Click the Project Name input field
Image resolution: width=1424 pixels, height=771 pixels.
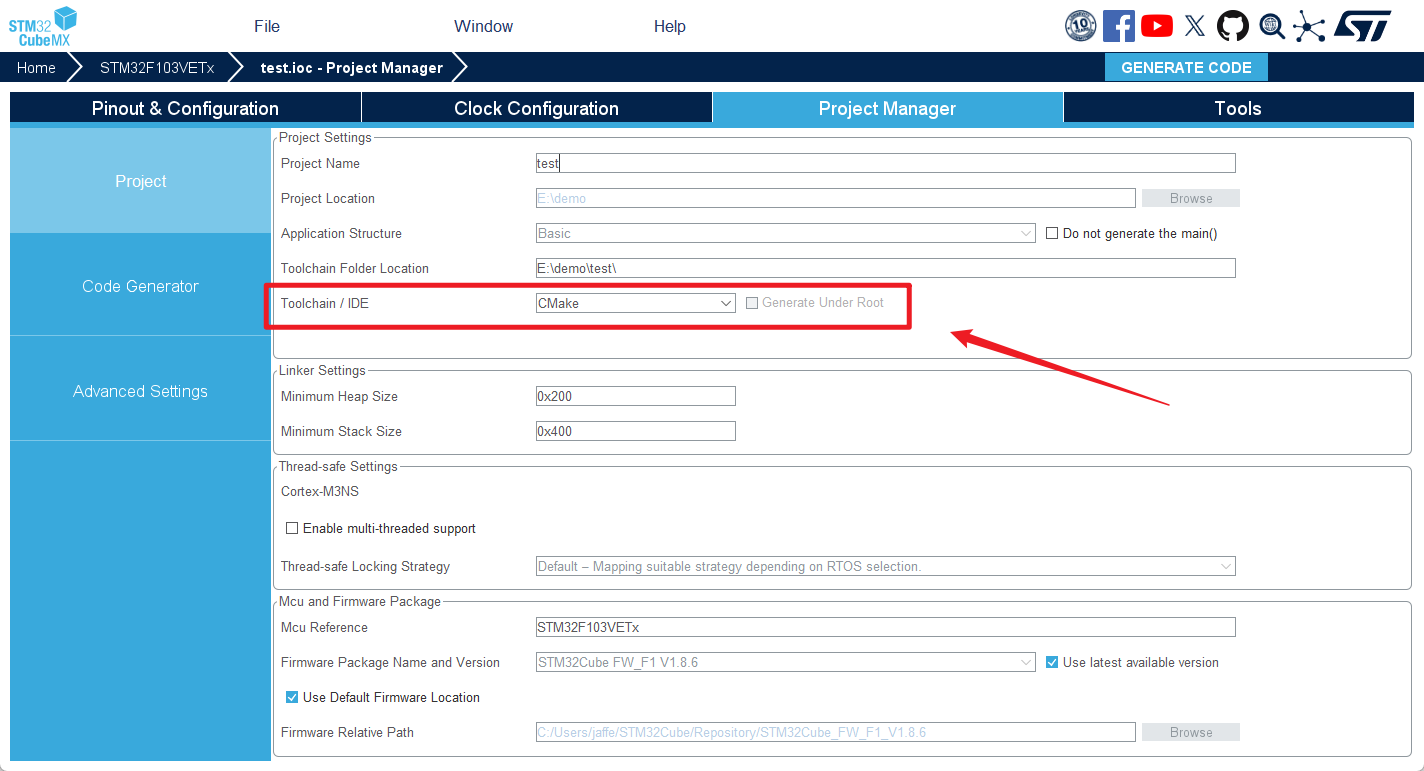click(886, 163)
